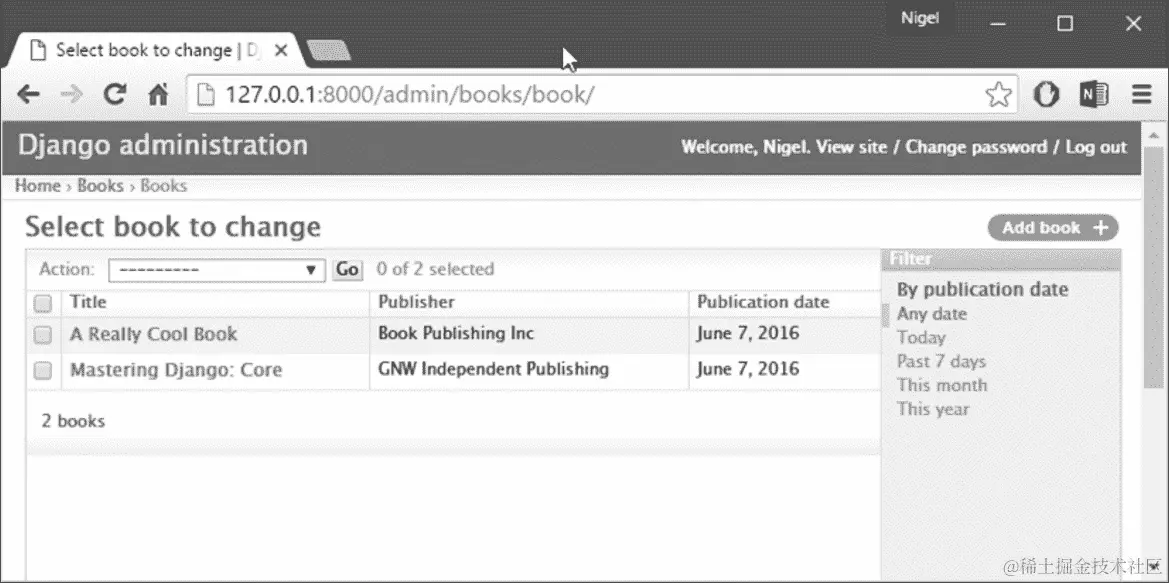This screenshot has width=1169, height=583.
Task: Click the '2 books' count text
Action: click(x=73, y=421)
